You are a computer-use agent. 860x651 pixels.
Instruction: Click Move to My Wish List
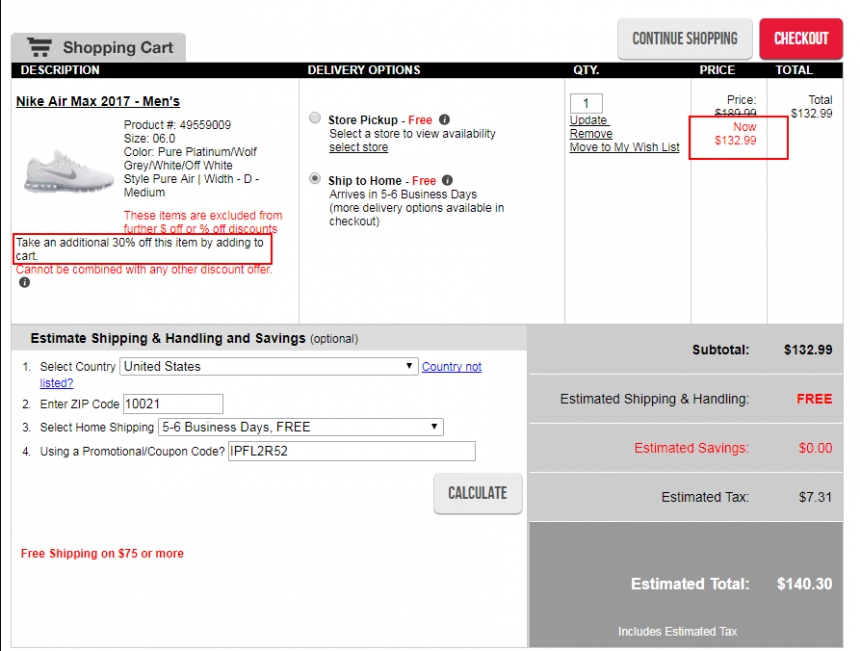(624, 148)
